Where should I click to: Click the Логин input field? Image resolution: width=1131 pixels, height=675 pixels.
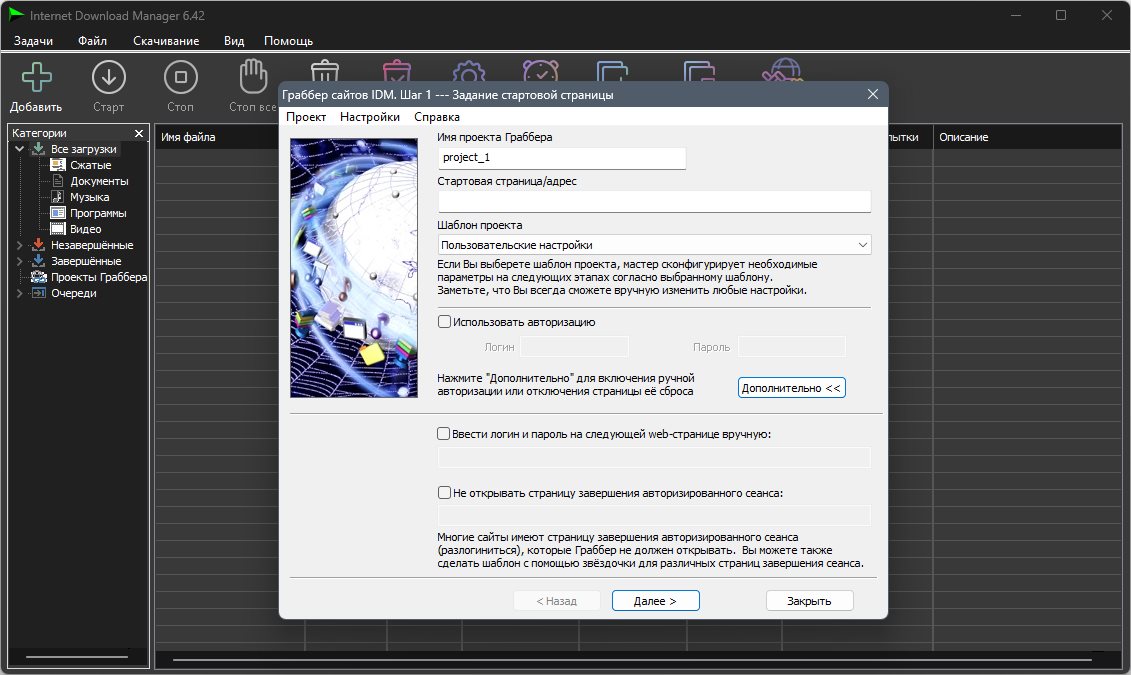pyautogui.click(x=574, y=347)
